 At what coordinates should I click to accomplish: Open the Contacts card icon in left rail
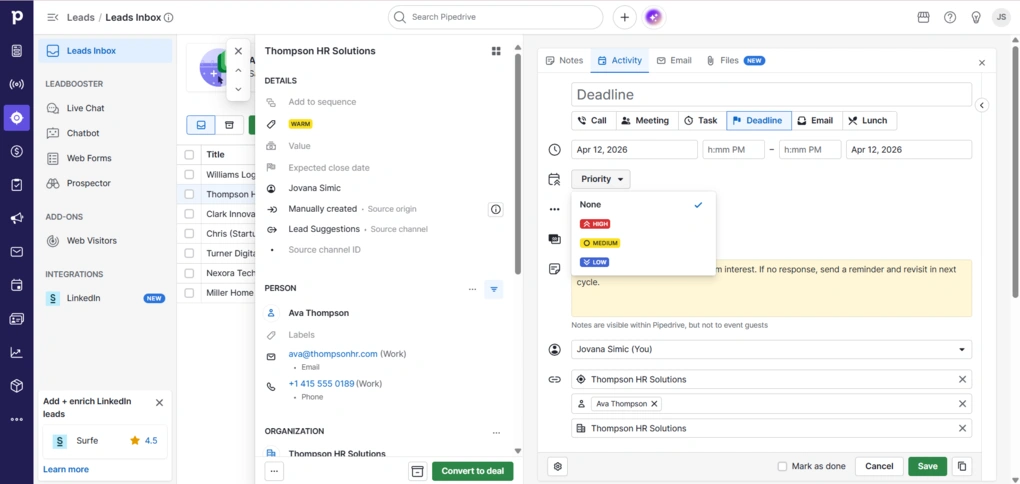17,319
